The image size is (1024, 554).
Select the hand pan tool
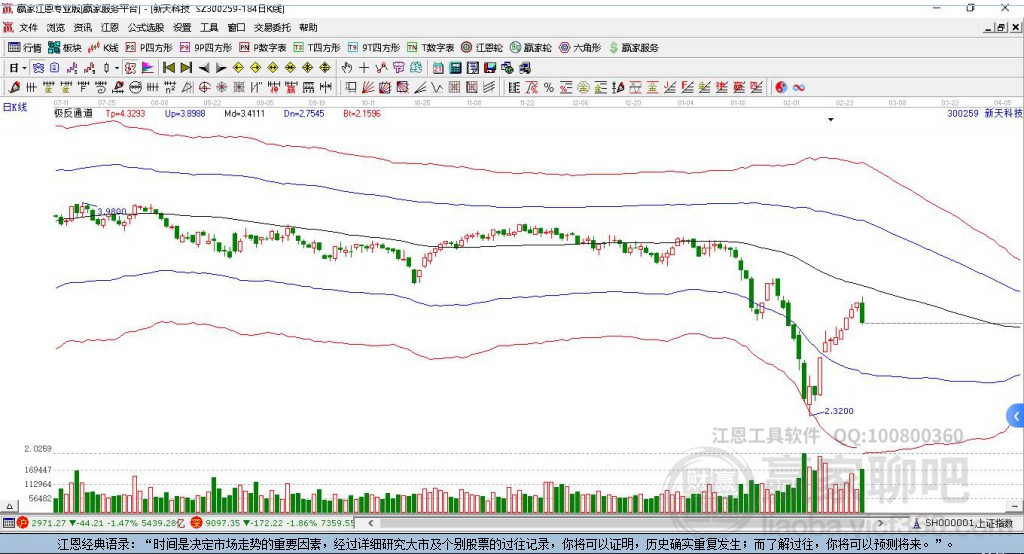[347, 68]
